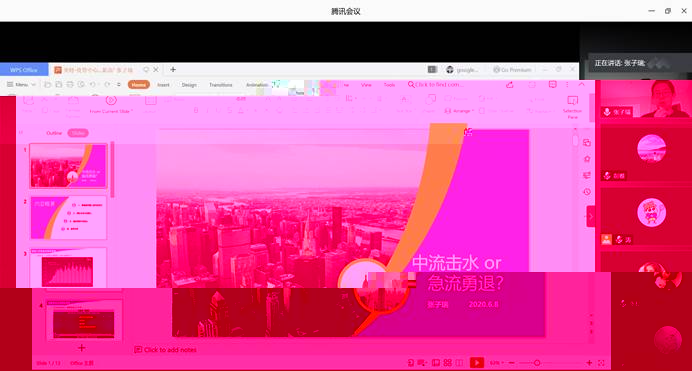
Task: Start slideshow from status bar play button
Action: (x=477, y=363)
